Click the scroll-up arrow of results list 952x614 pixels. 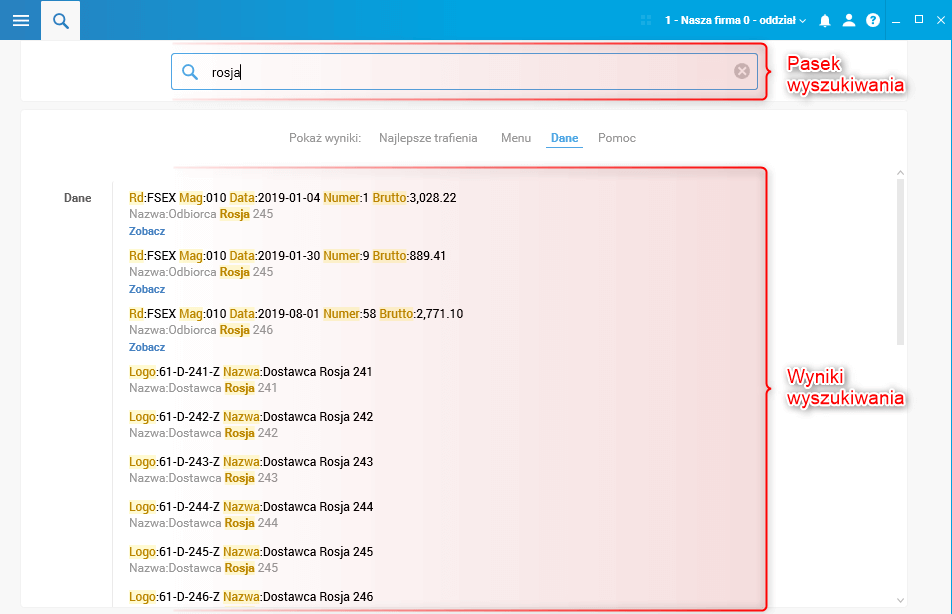(900, 173)
